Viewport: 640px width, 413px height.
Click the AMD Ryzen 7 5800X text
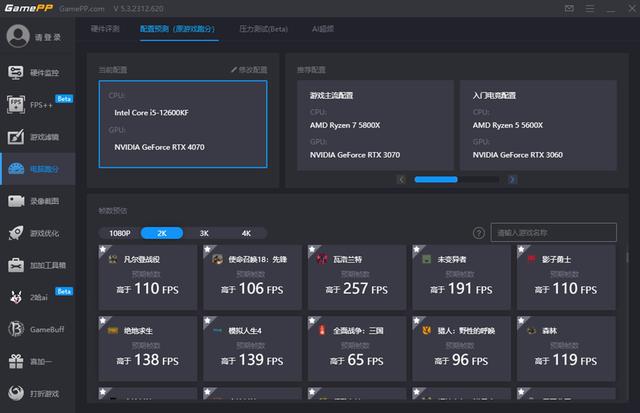pos(345,125)
